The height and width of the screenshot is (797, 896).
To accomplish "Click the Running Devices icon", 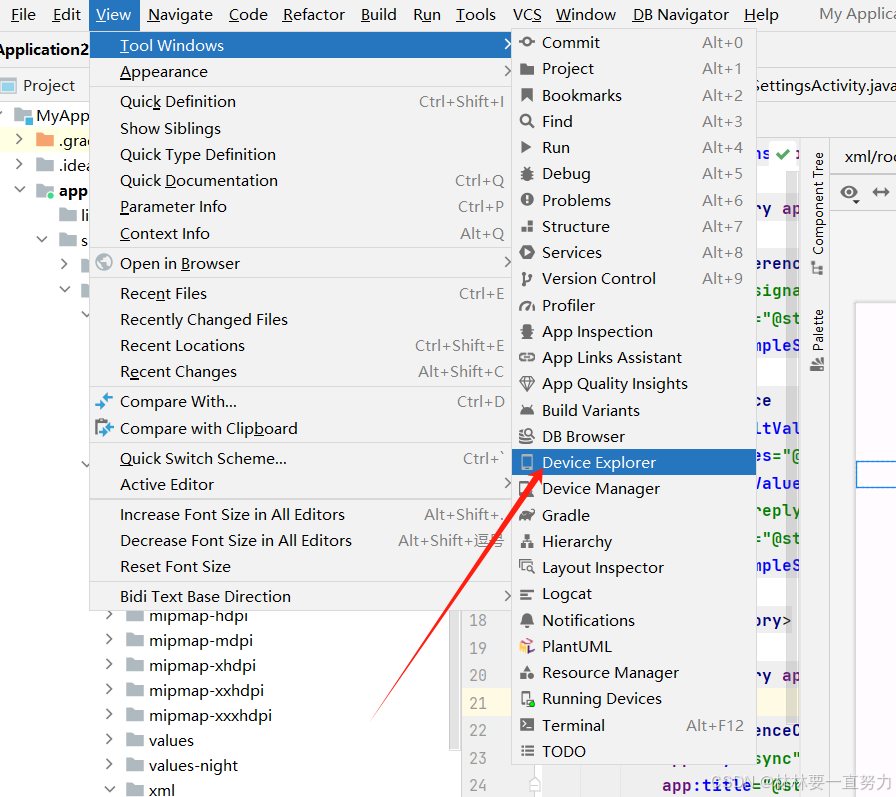I will tap(527, 699).
